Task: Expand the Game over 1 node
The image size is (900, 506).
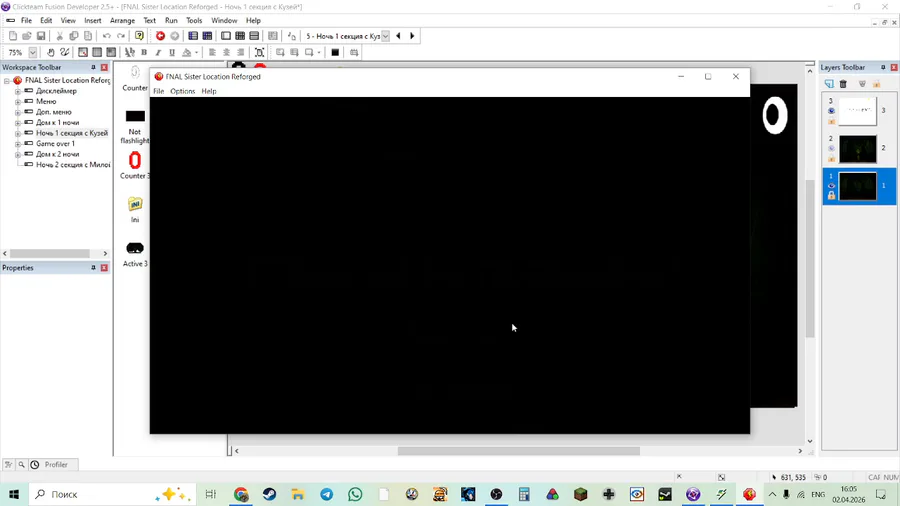Action: coord(18,144)
